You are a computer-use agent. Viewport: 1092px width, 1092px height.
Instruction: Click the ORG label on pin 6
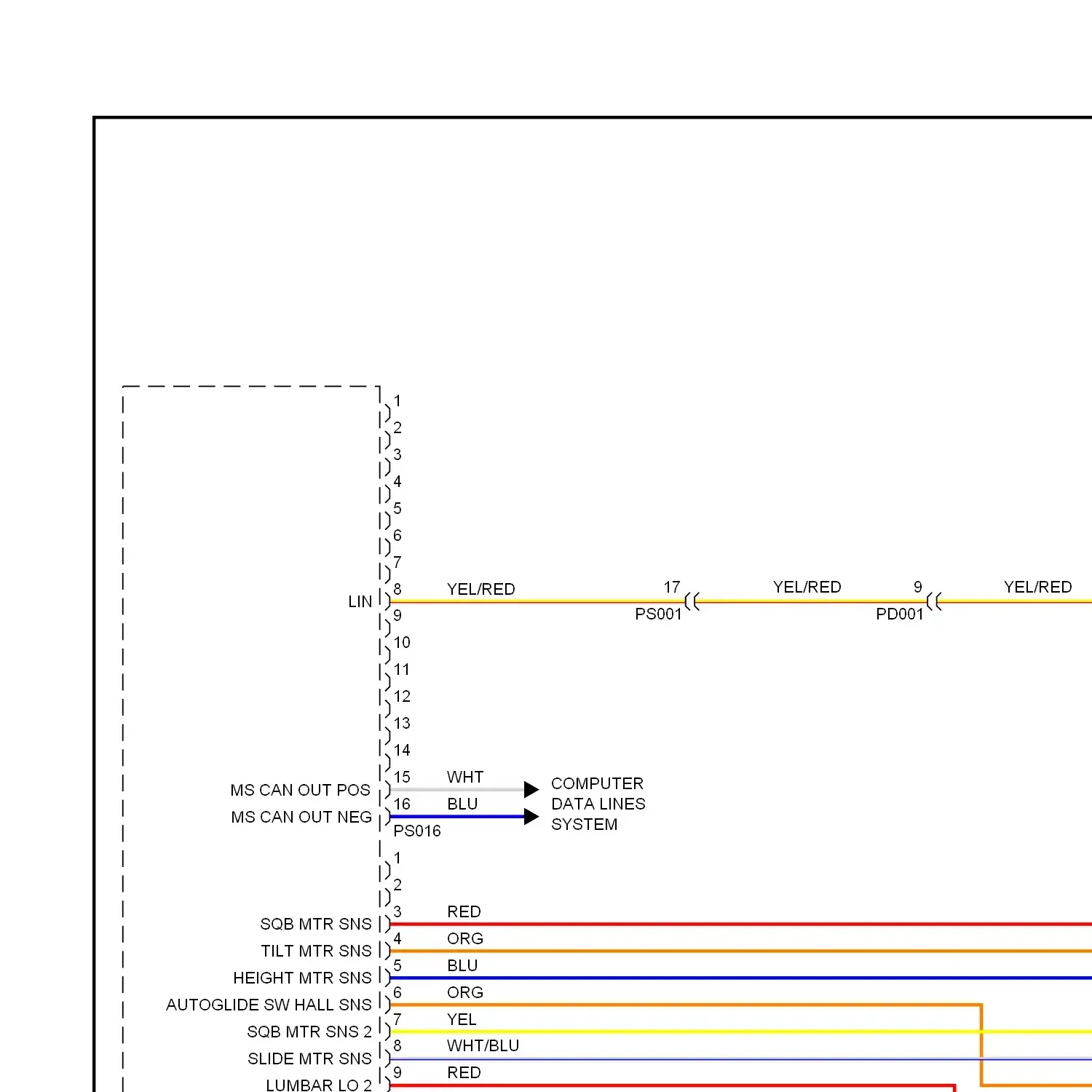(465, 992)
